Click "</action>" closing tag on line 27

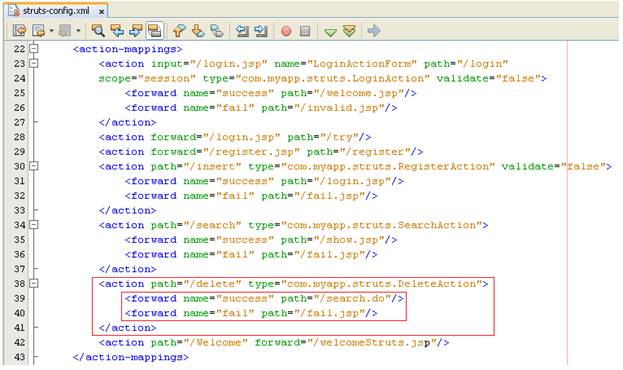(x=128, y=122)
